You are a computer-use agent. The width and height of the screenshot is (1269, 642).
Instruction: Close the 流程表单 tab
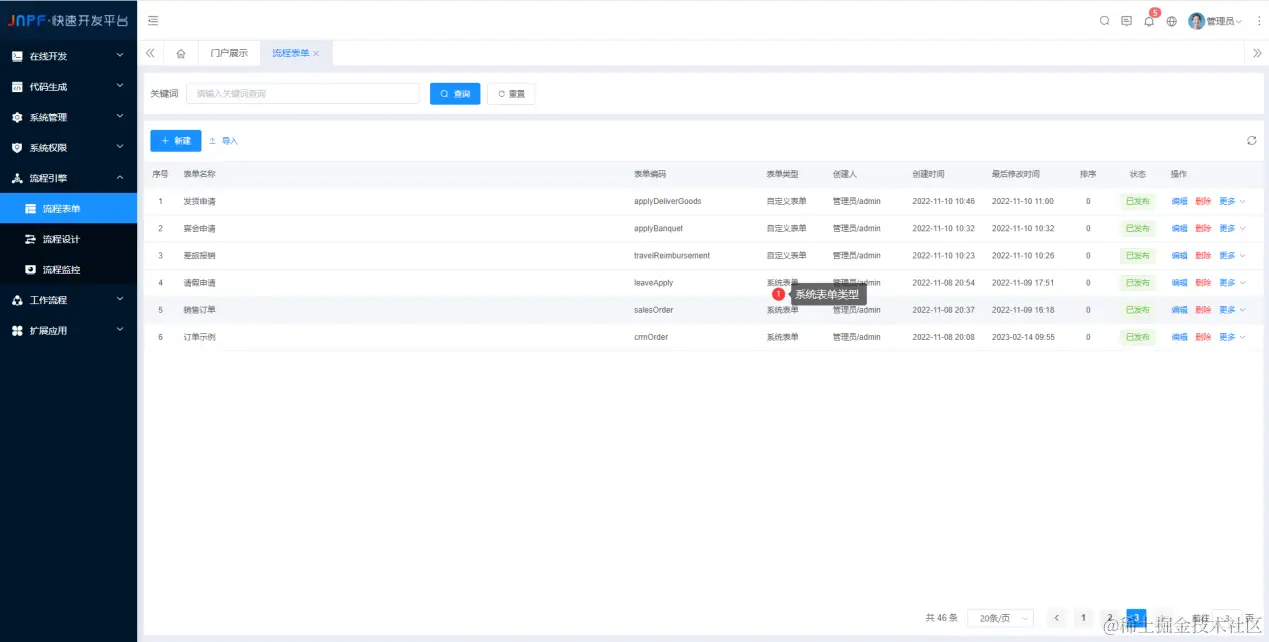316,53
